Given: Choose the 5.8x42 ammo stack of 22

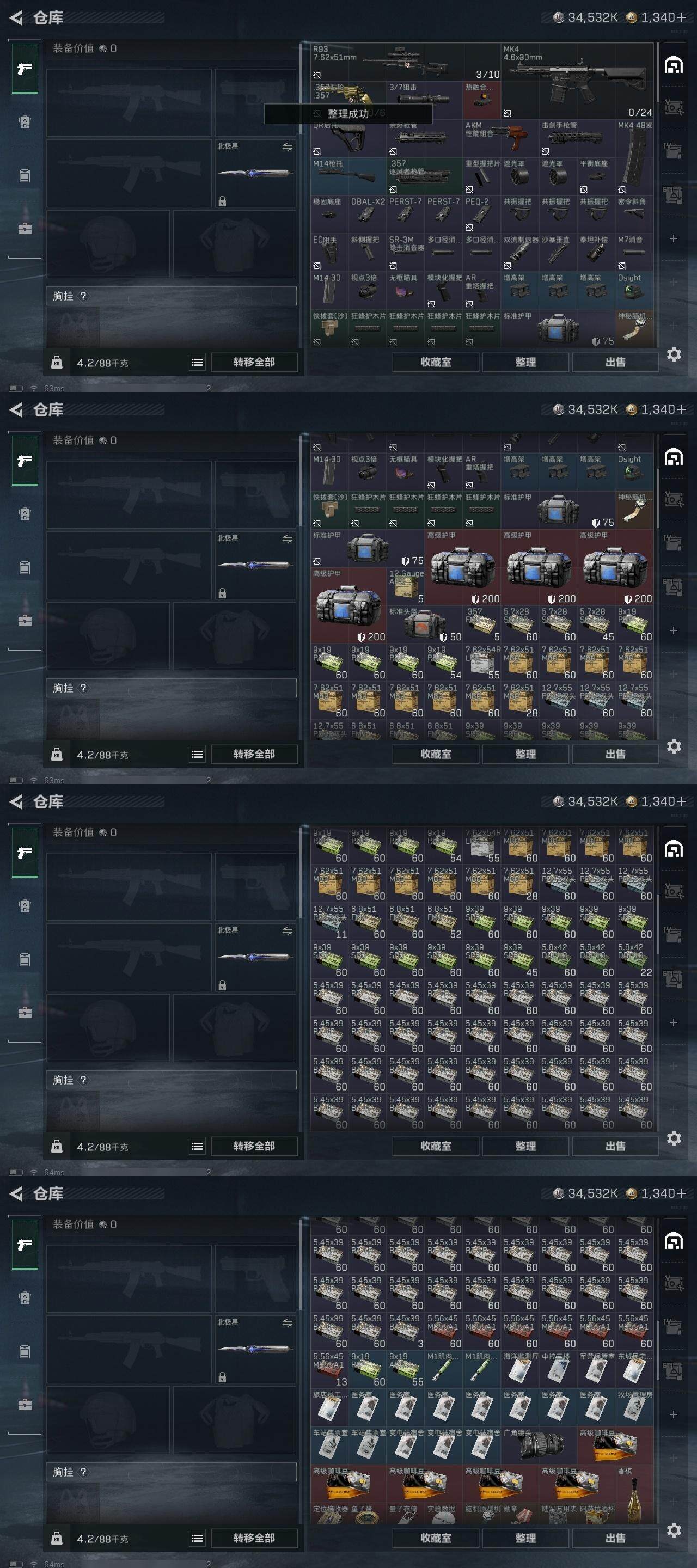Looking at the screenshot, I should pos(634,959).
